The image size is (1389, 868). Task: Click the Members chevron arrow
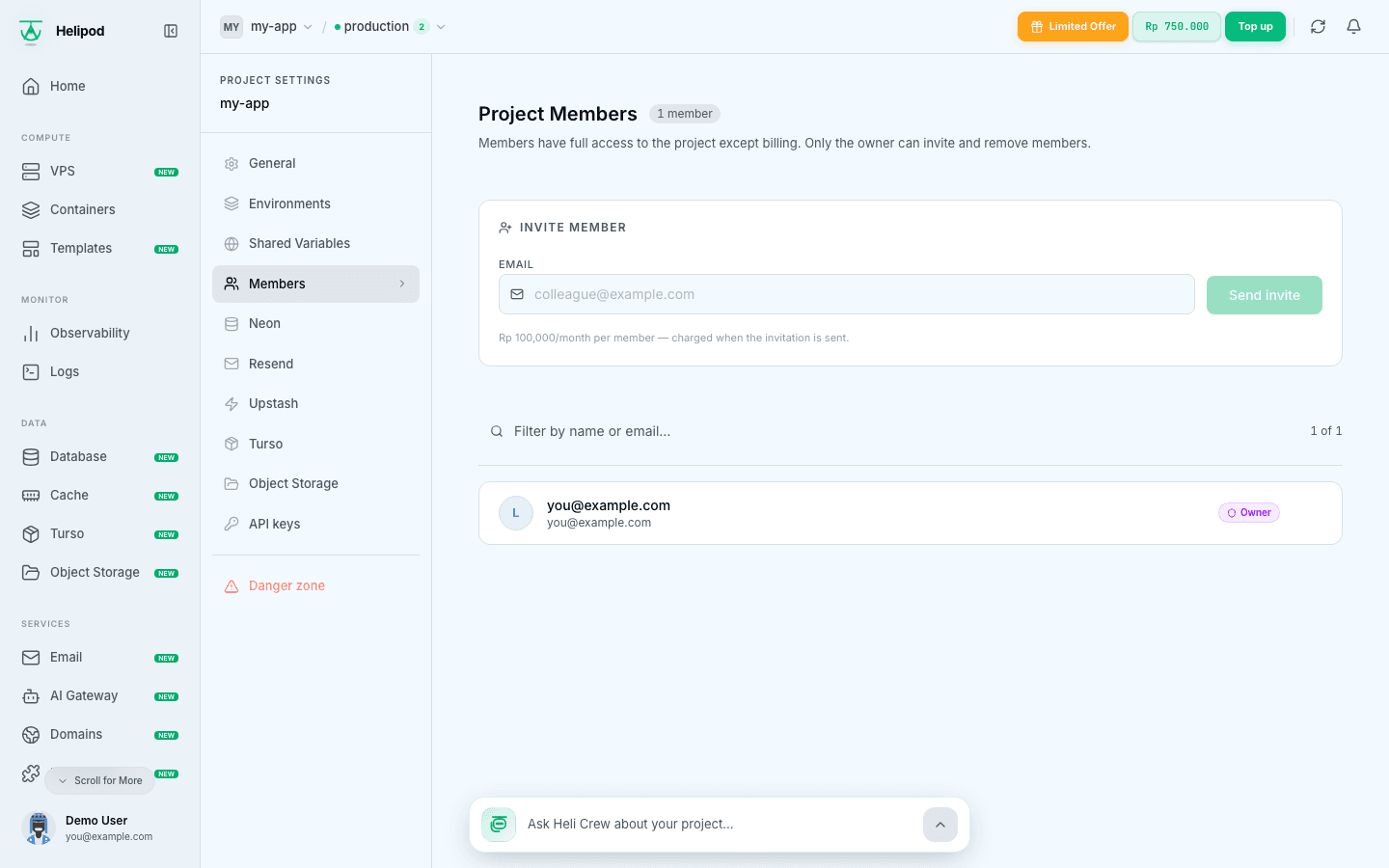point(402,284)
